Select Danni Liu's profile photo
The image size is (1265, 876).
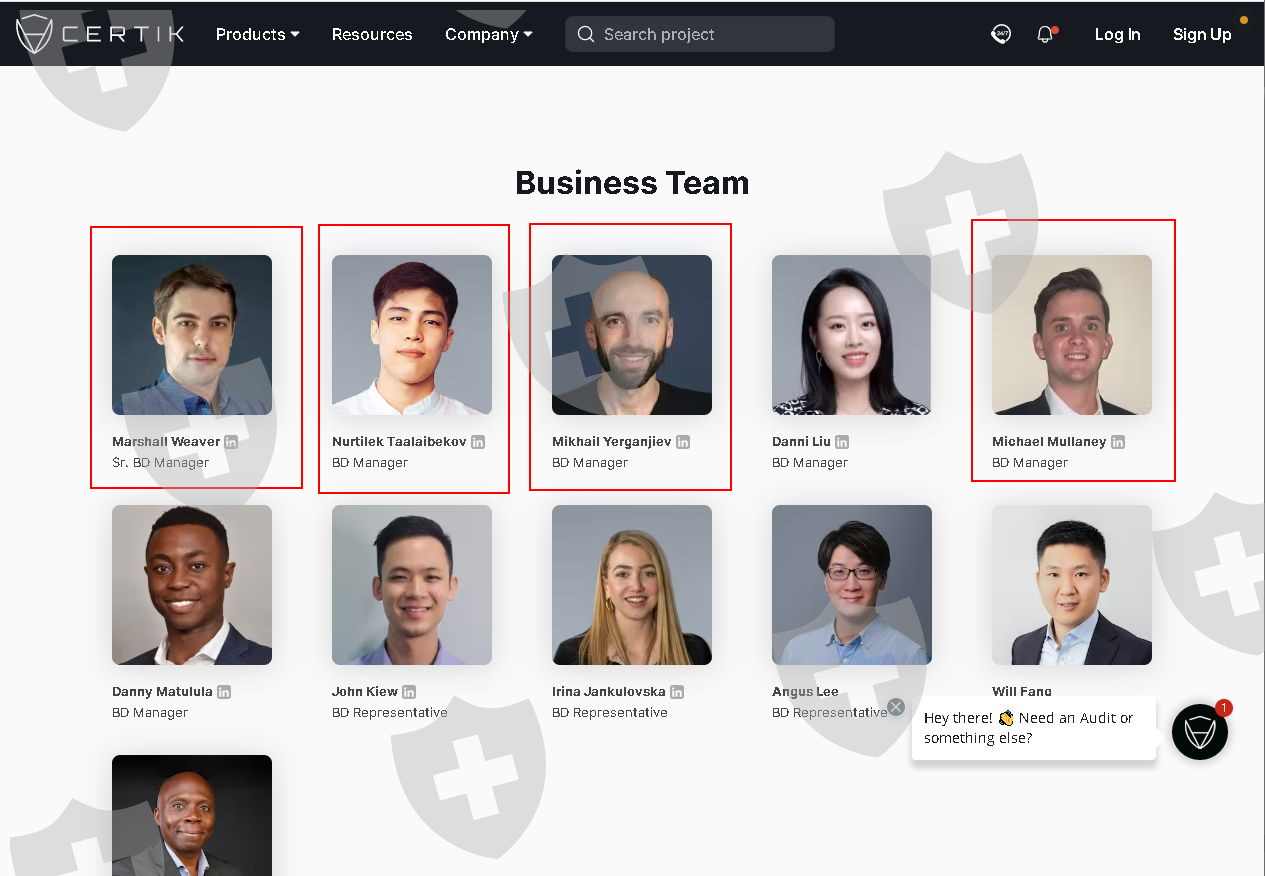tap(852, 335)
